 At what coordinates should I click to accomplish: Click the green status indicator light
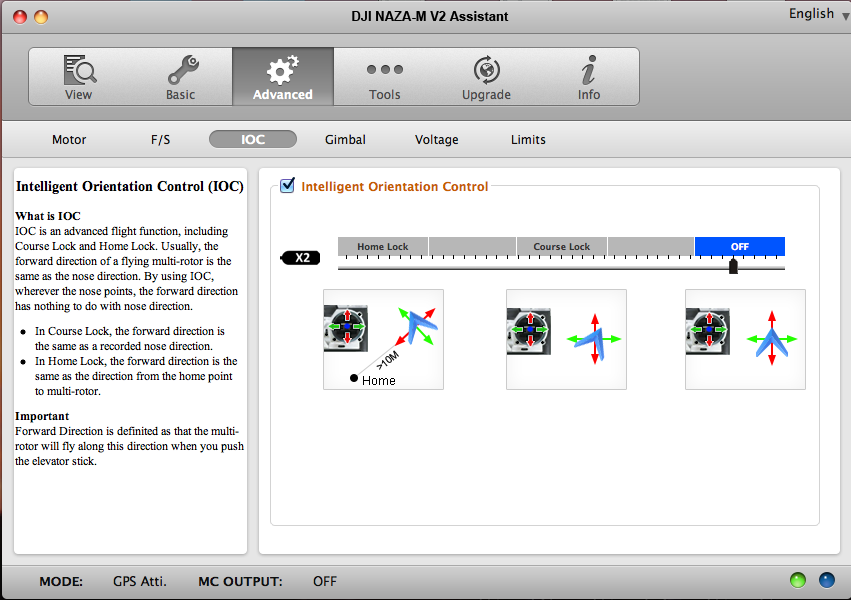pos(798,580)
